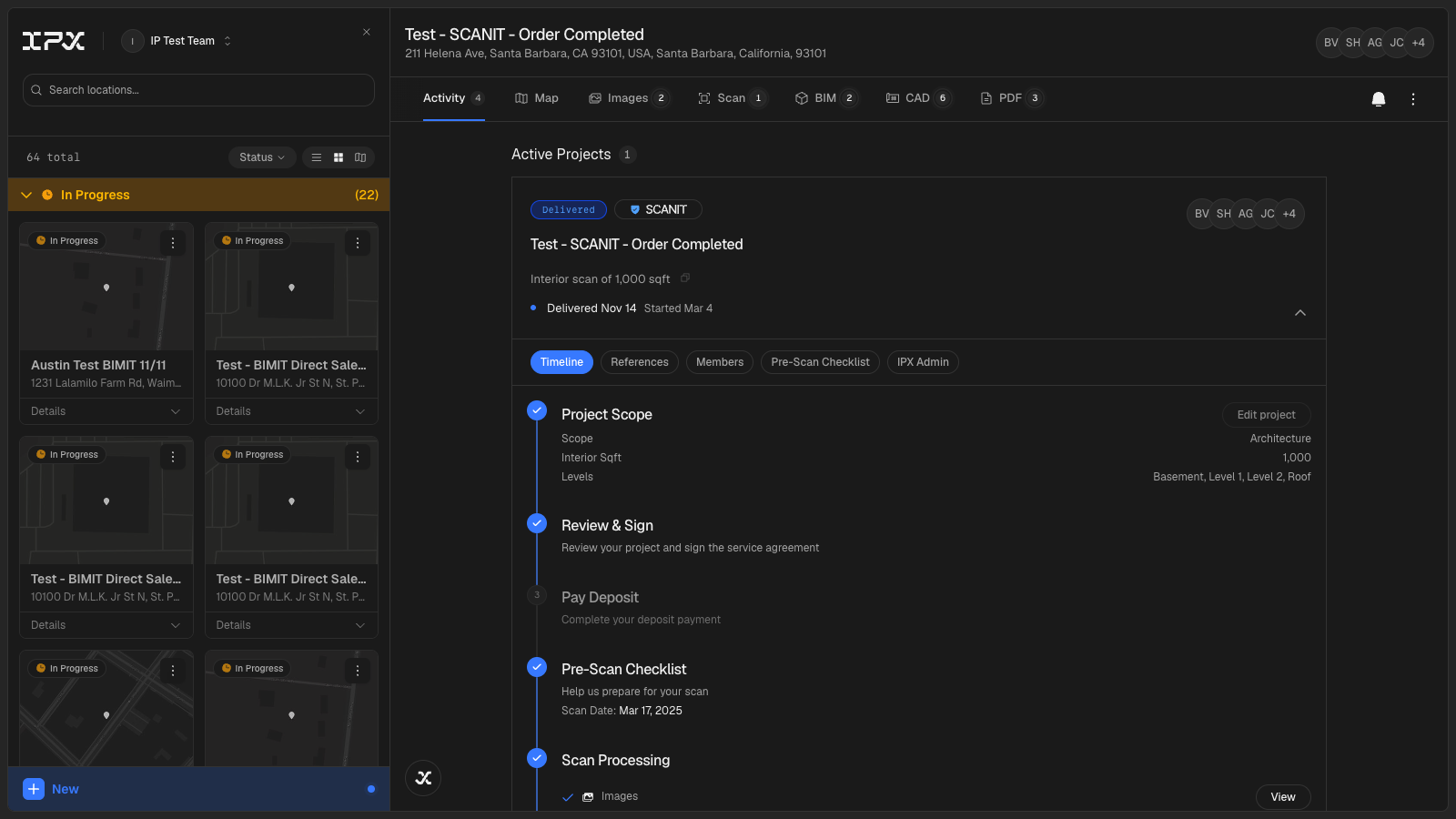Click the Images tab picture icon
The width and height of the screenshot is (1456, 819).
595,98
